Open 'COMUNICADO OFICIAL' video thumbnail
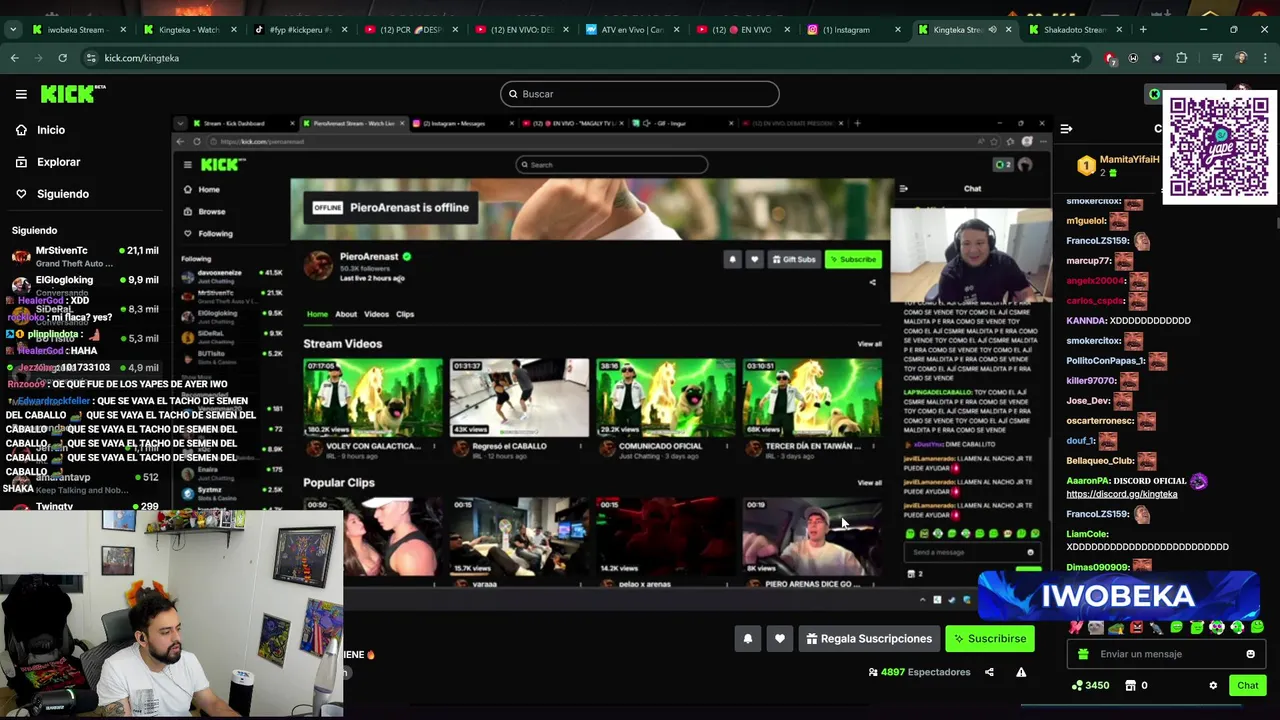Screen dimensions: 1280x720 (665, 397)
